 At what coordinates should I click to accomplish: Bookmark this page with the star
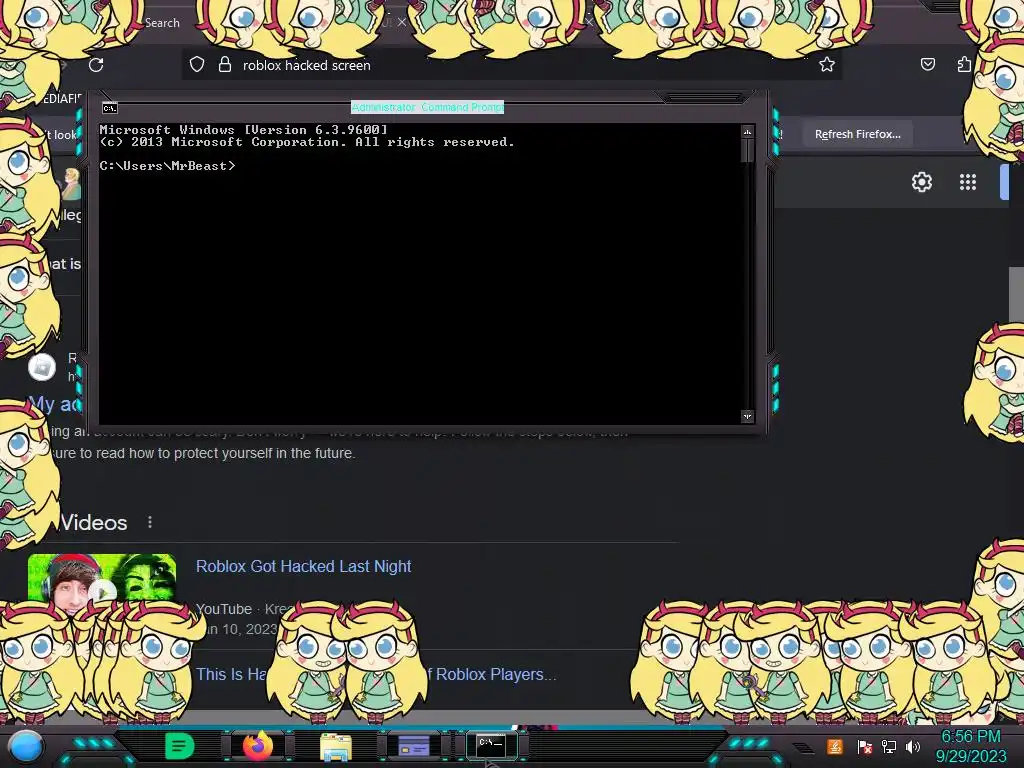(x=827, y=65)
